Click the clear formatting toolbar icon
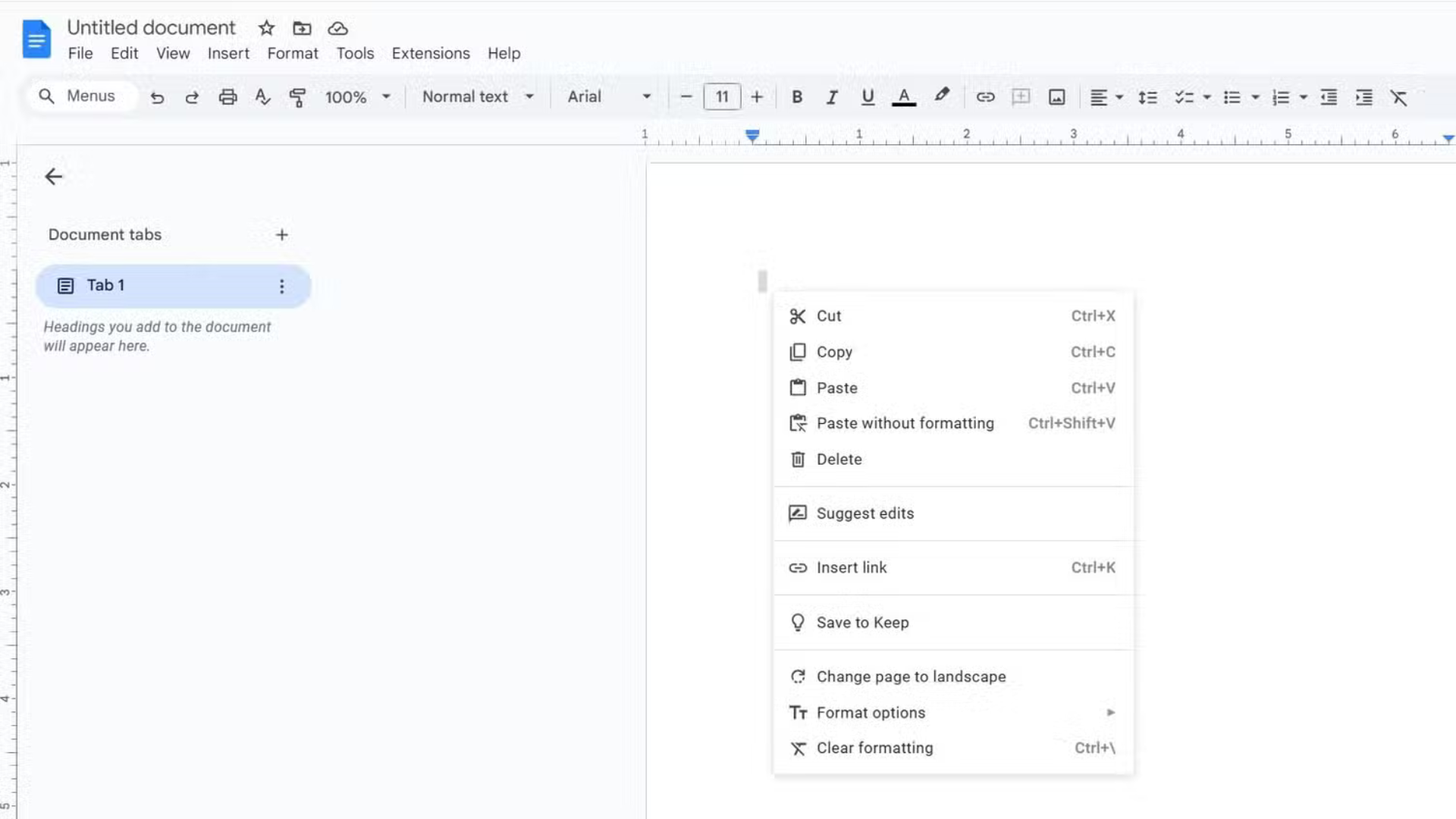Screen dimensions: 1456x819 tap(1398, 97)
